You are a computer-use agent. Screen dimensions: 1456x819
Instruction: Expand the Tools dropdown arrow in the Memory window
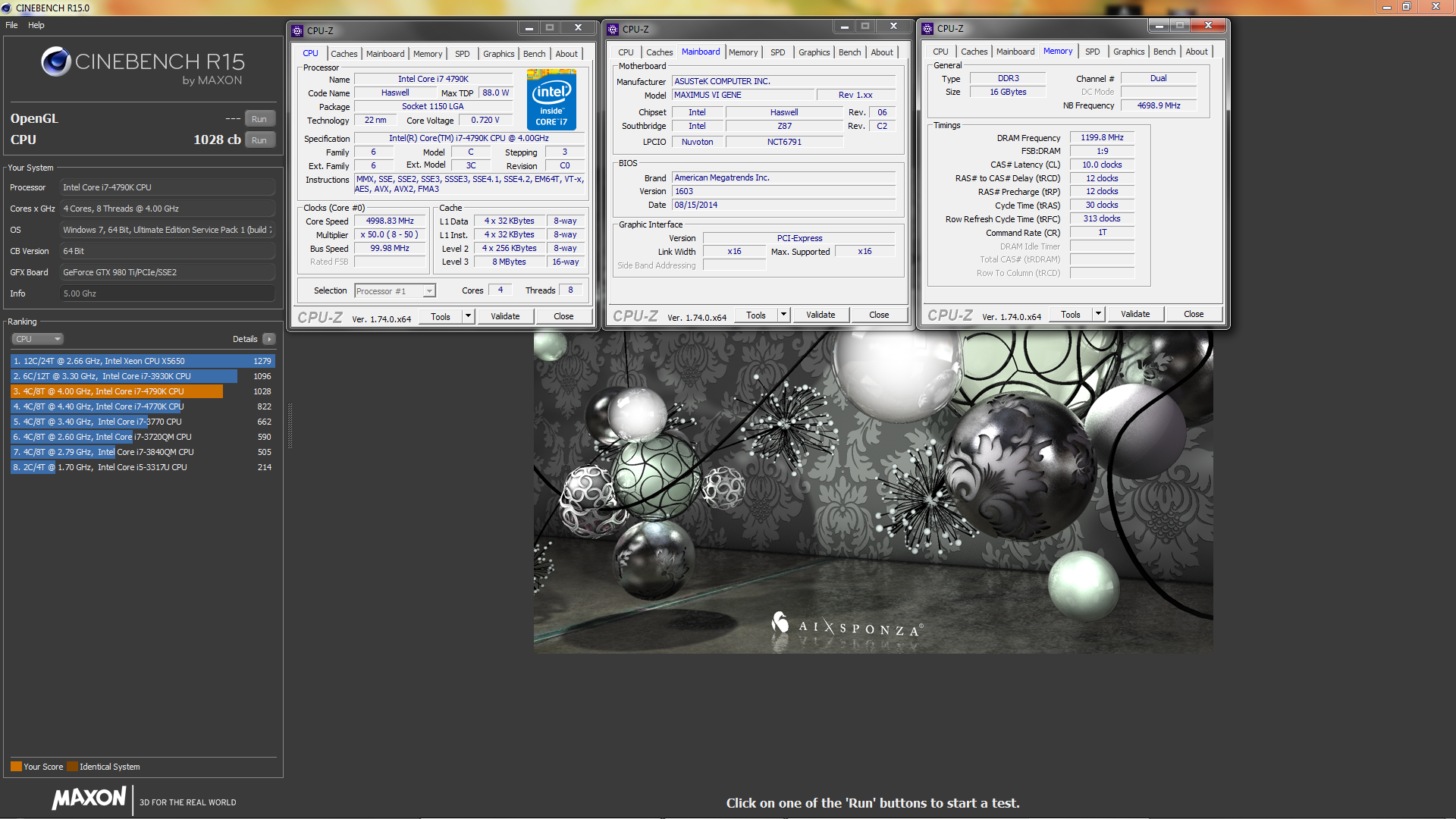[1098, 314]
